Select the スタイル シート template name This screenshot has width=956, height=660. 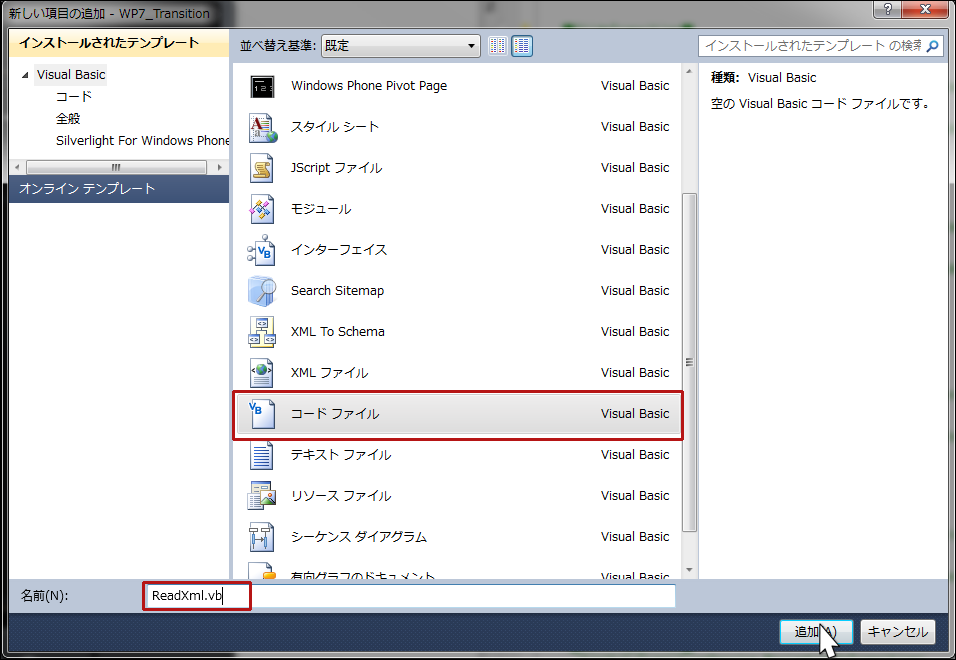pos(335,127)
